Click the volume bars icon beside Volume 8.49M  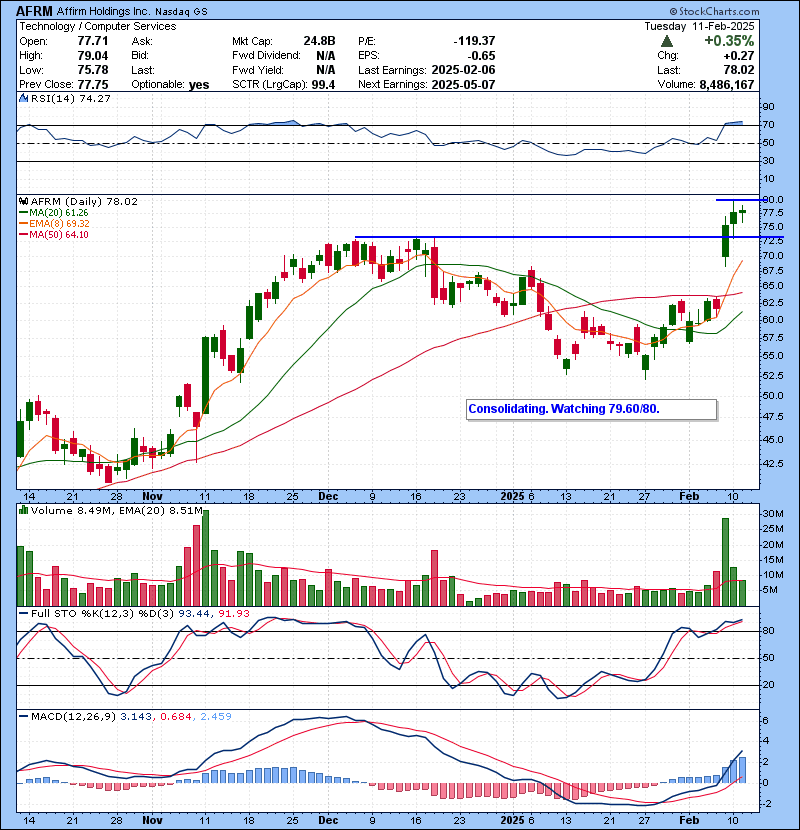click(23, 510)
